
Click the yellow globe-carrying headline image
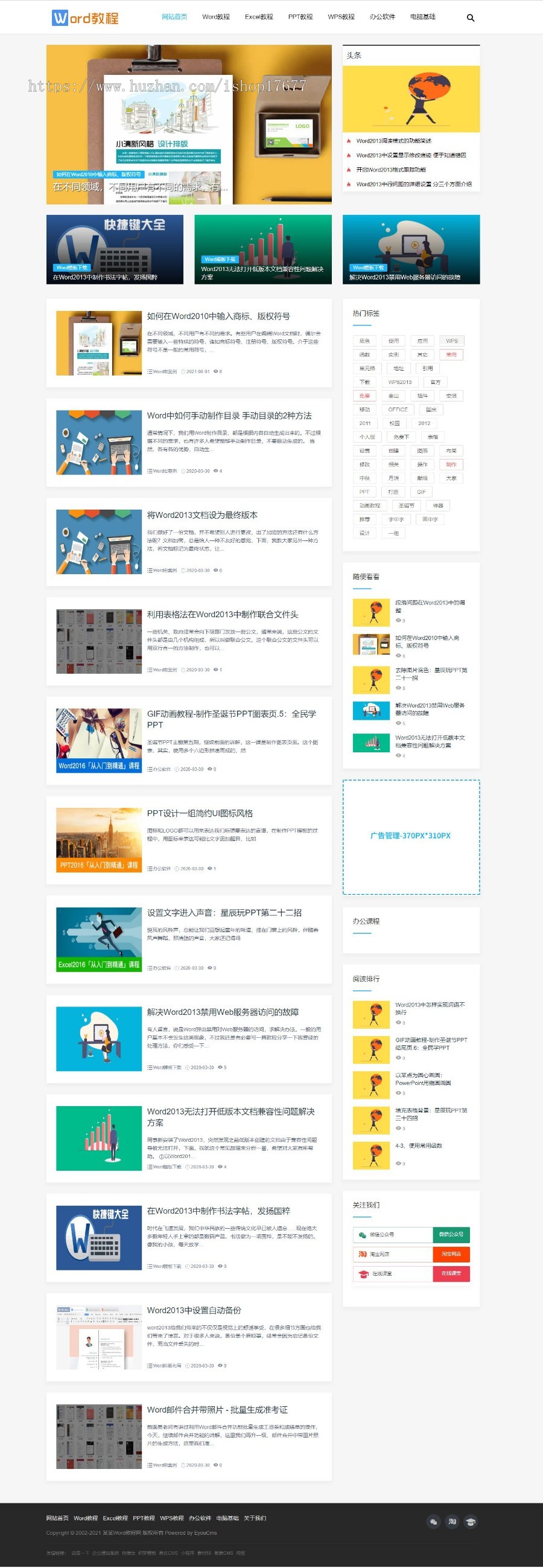pyautogui.click(x=411, y=98)
